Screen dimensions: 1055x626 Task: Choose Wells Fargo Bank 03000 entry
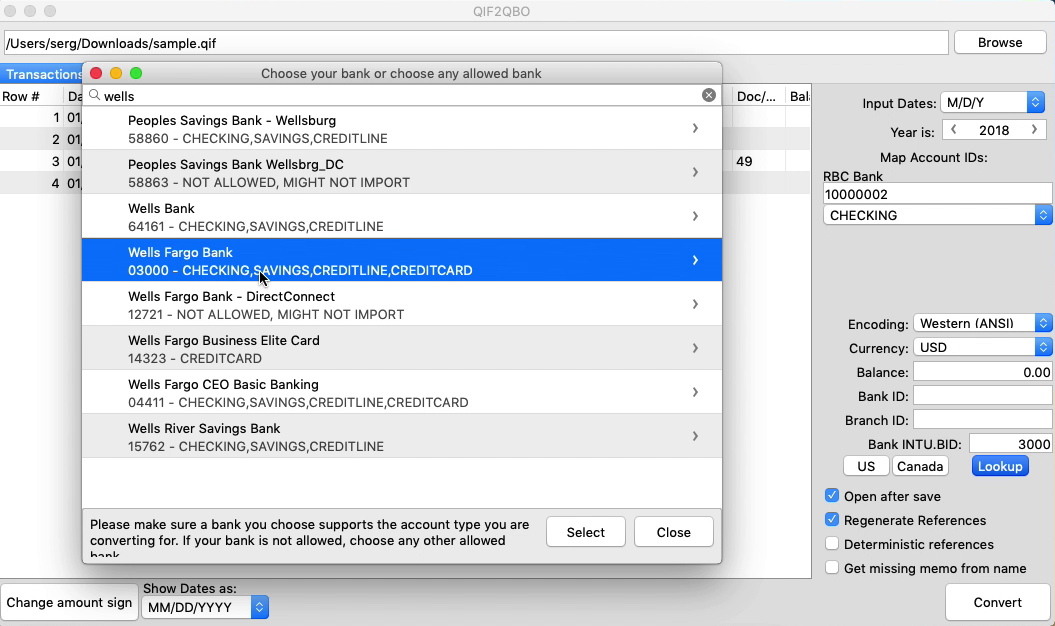click(x=402, y=260)
